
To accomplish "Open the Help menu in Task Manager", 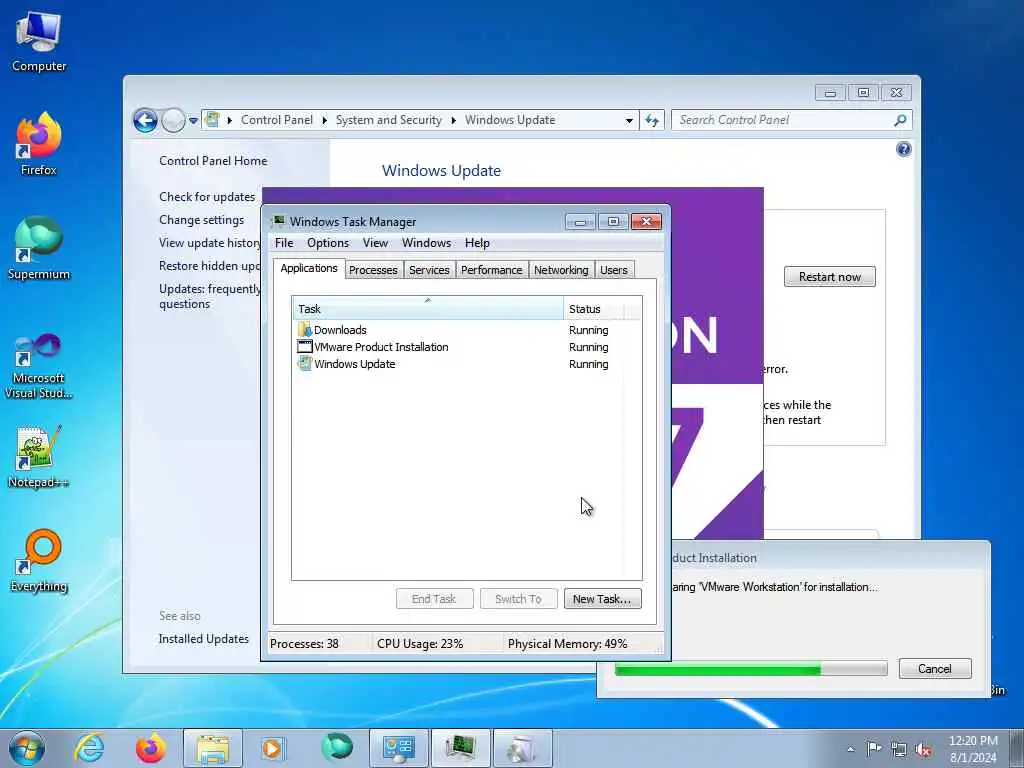I will (477, 243).
